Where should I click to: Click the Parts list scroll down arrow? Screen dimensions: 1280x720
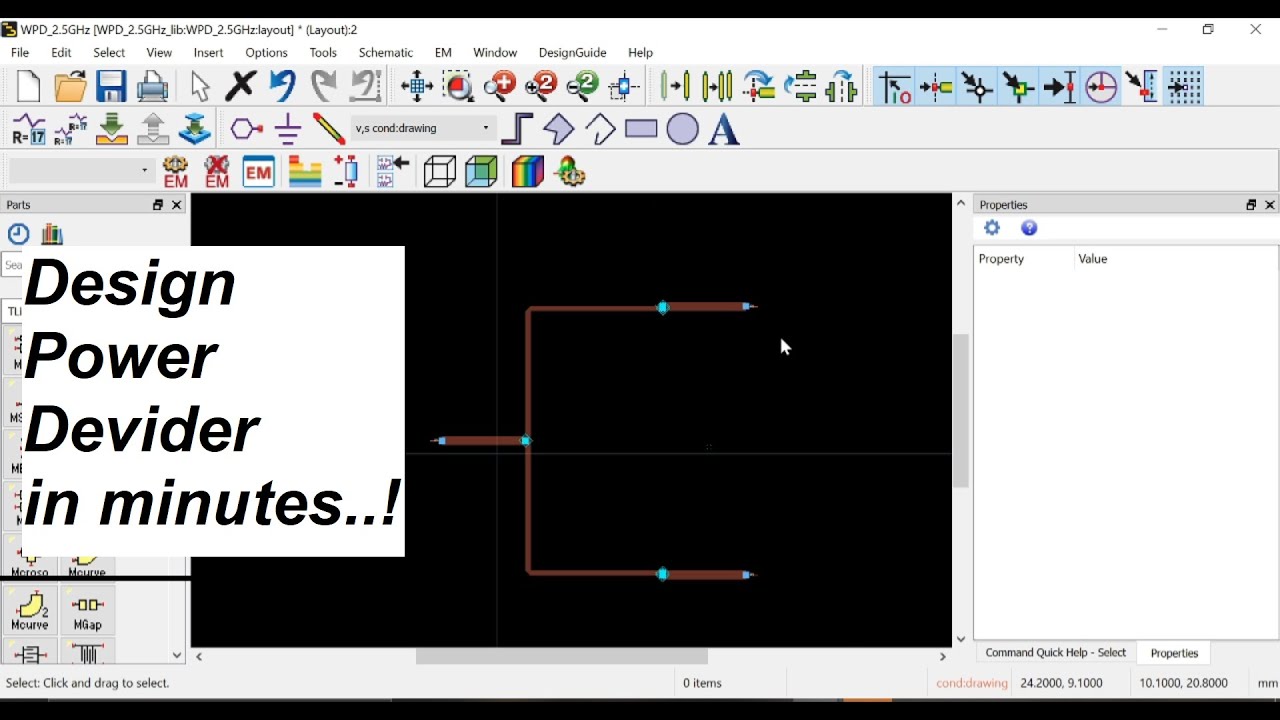[x=177, y=656]
